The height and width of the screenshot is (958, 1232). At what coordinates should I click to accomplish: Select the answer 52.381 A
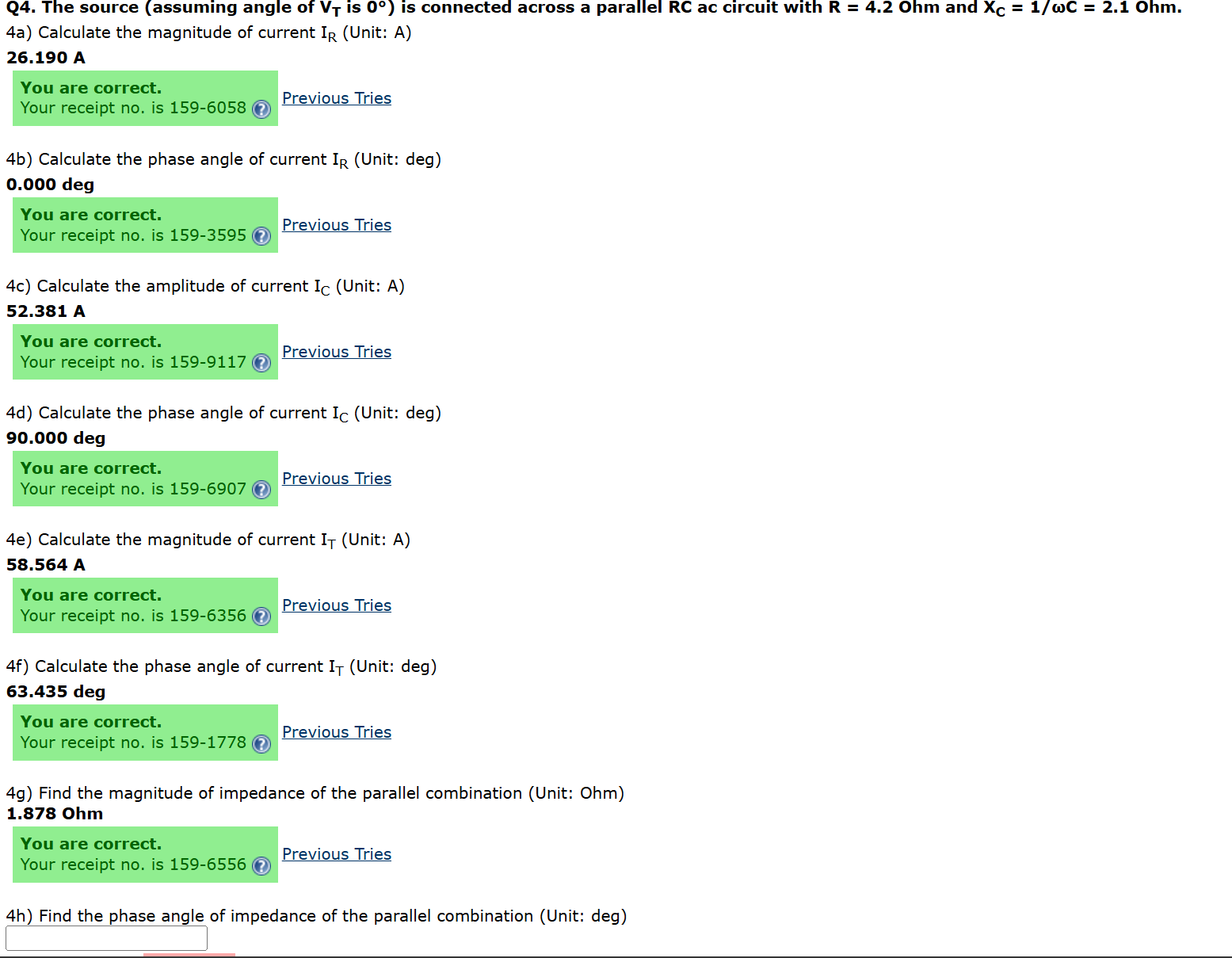pyautogui.click(x=46, y=311)
